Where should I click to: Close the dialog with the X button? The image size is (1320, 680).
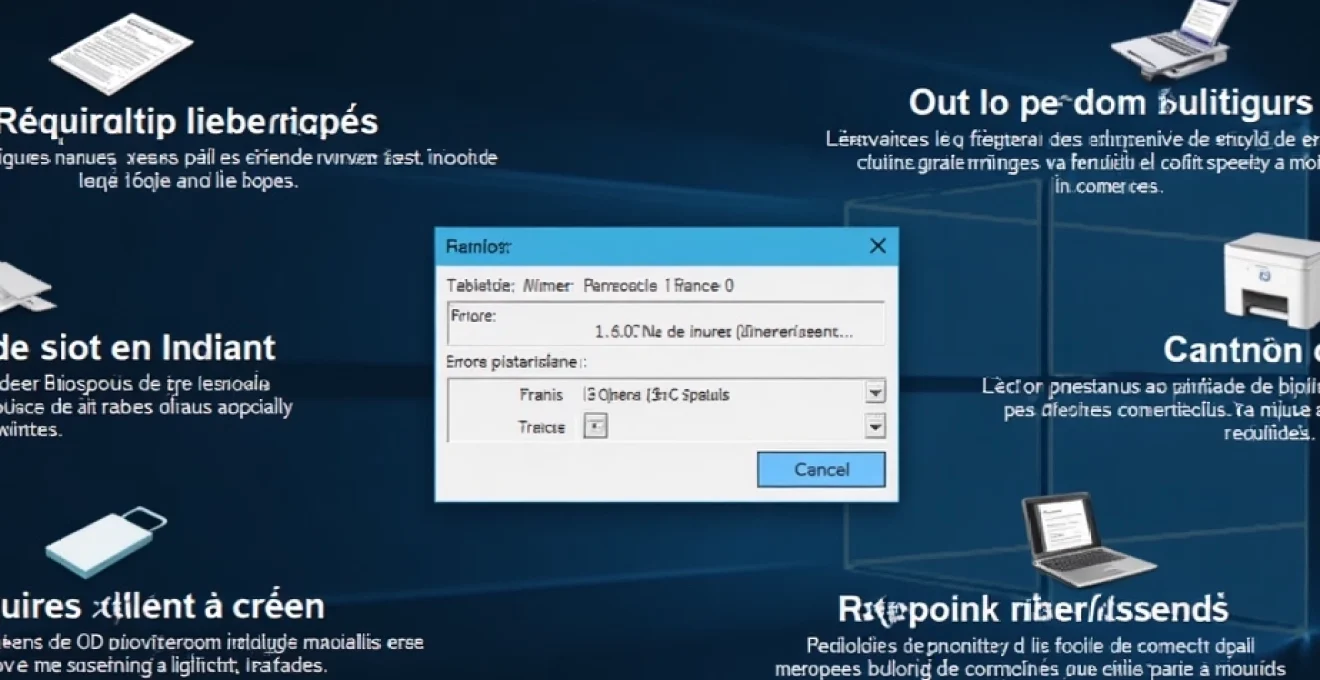click(877, 246)
